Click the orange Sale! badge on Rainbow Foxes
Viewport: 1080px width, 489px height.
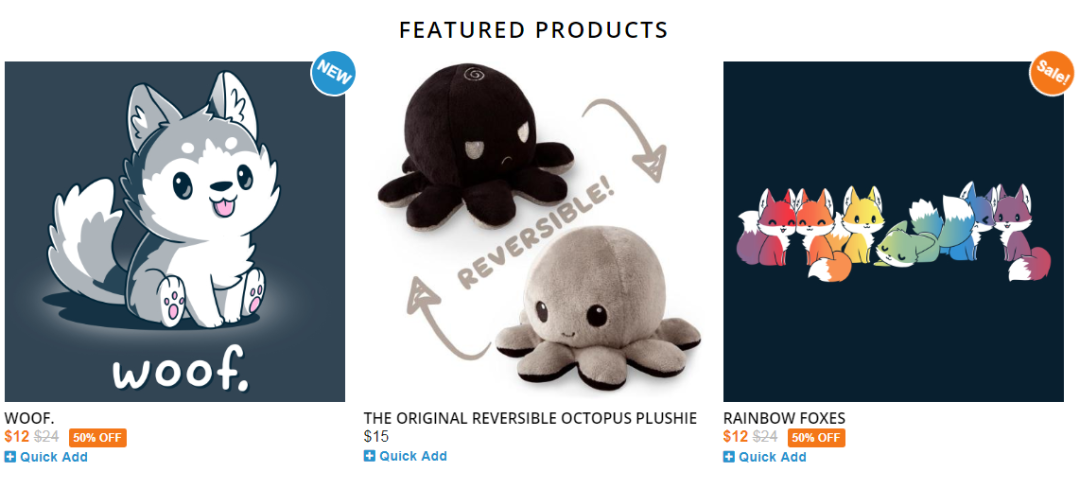[1052, 73]
